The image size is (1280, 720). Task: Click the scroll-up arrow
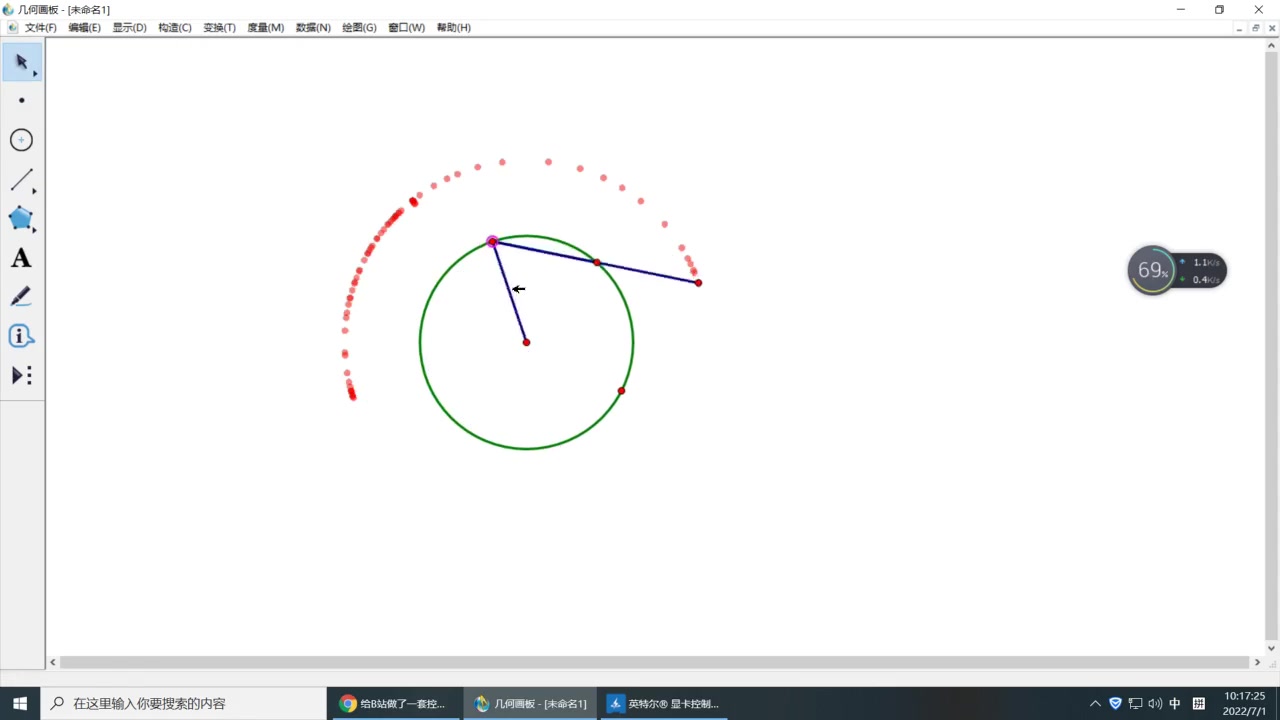[x=1271, y=44]
